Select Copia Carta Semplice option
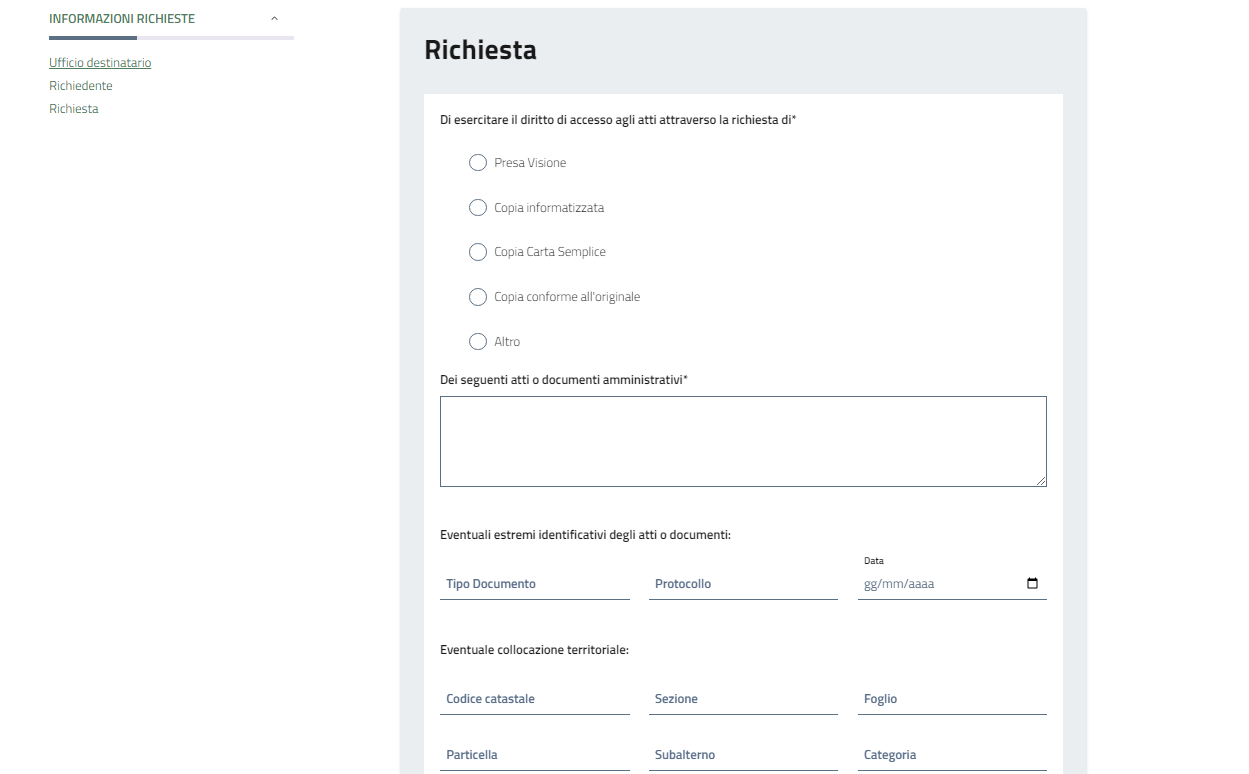The width and height of the screenshot is (1249, 774). [478, 252]
